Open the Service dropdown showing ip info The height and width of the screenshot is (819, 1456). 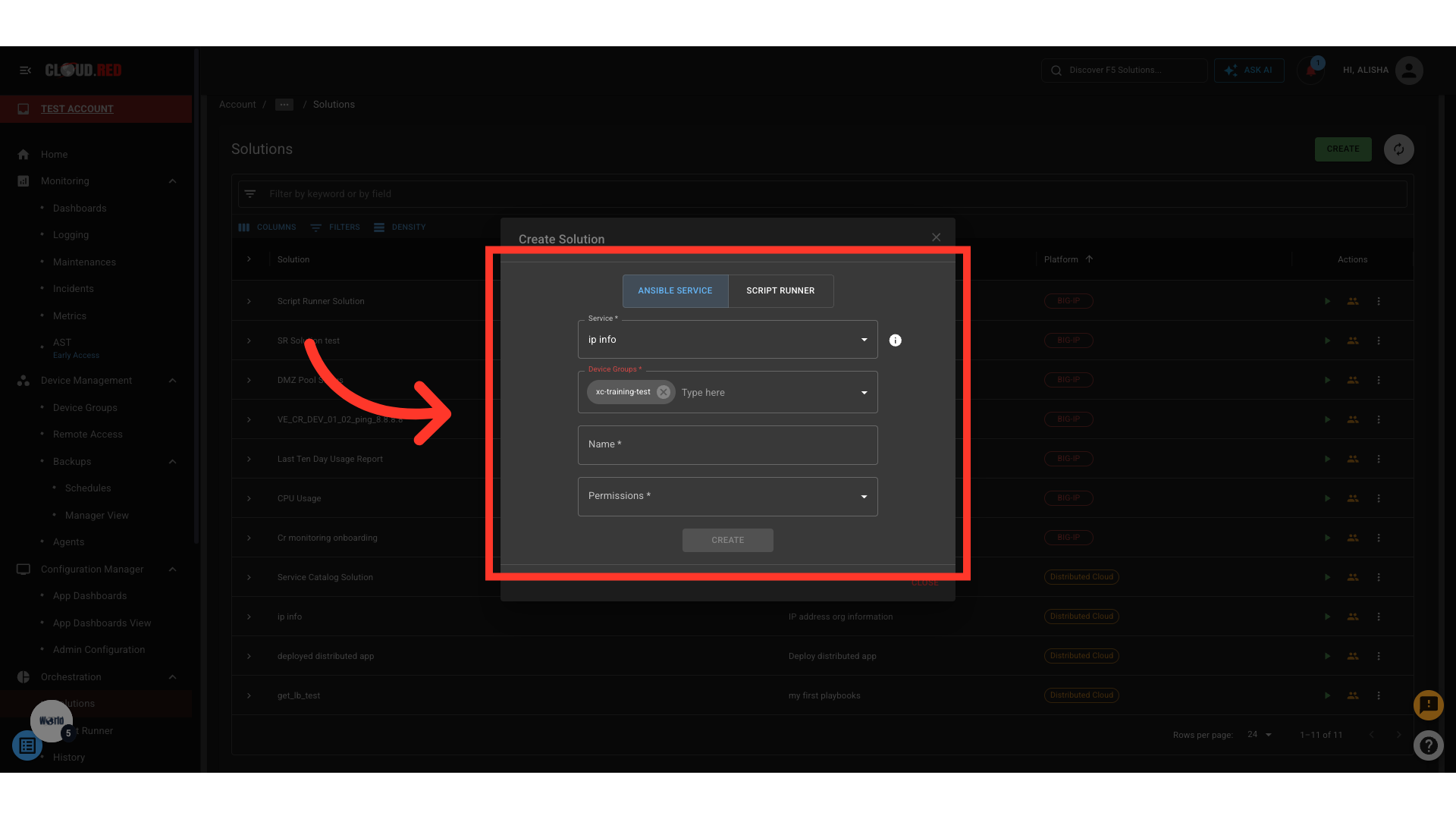click(727, 340)
